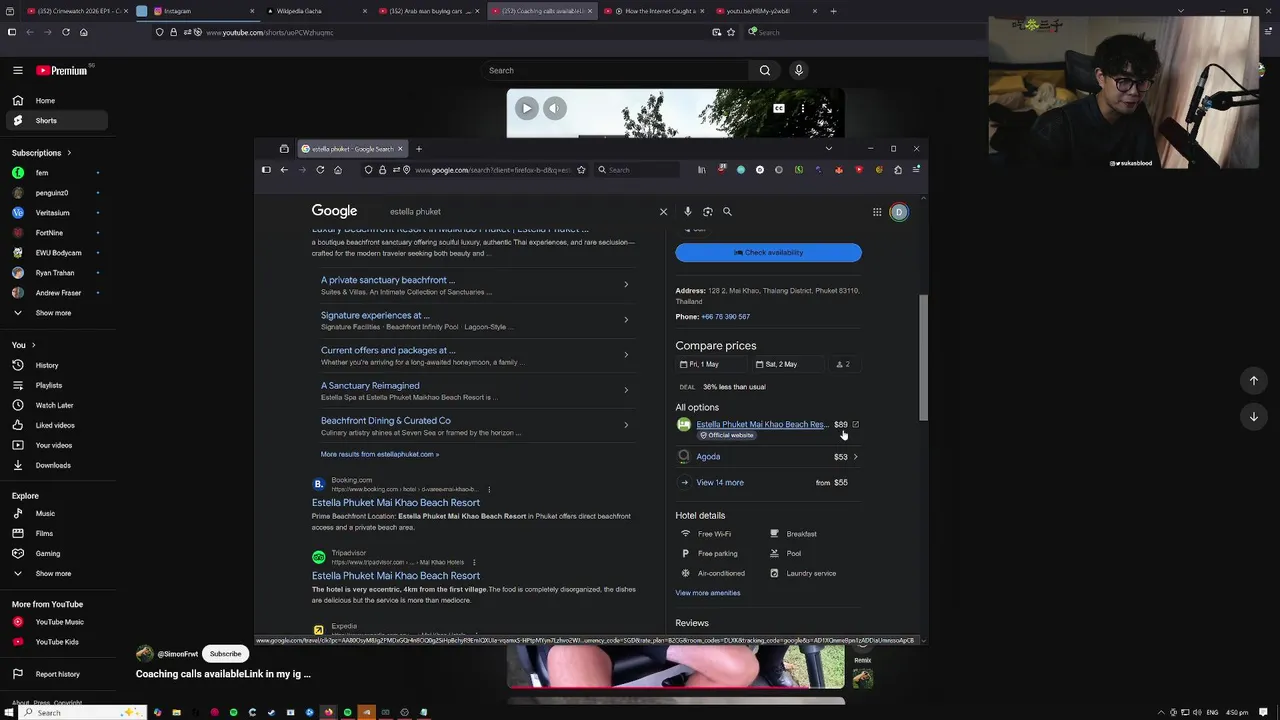Viewport: 1280px width, 720px height.
Task: Play the Shorts video
Action: [527, 108]
